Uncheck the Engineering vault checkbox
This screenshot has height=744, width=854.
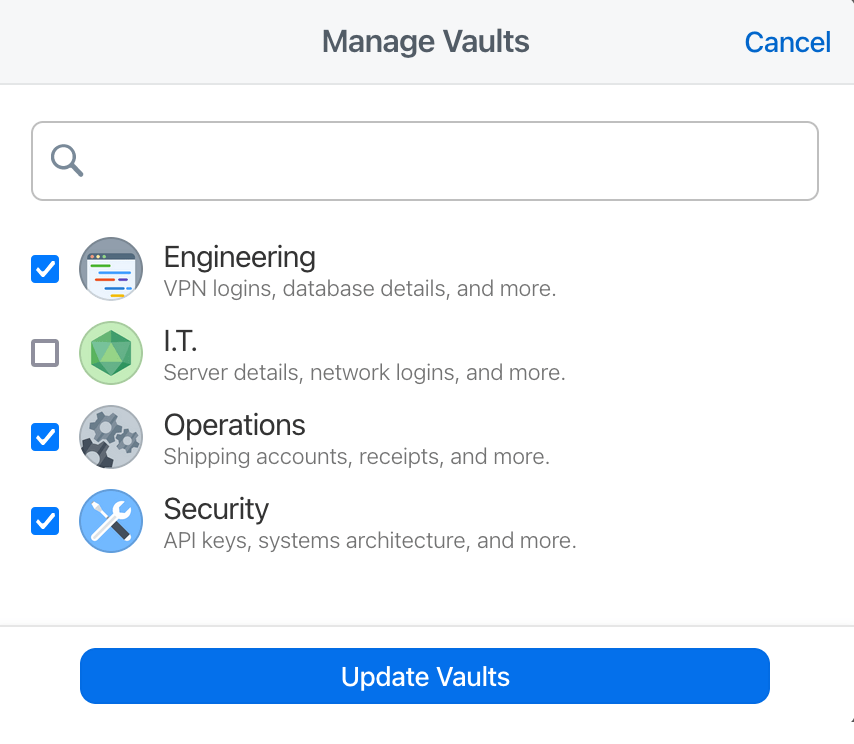[x=44, y=269]
